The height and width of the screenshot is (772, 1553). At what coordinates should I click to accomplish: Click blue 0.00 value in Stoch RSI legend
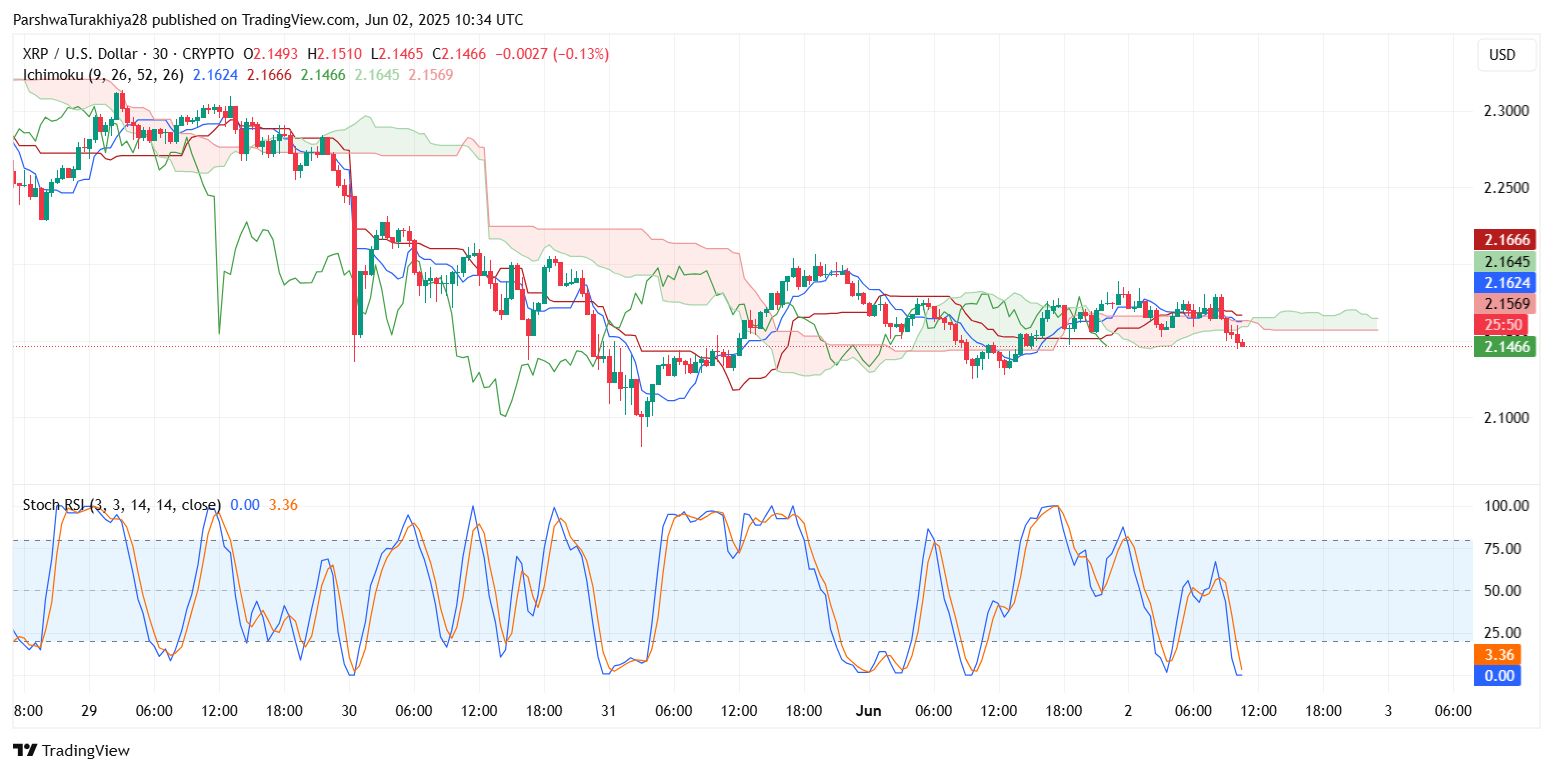(x=245, y=505)
